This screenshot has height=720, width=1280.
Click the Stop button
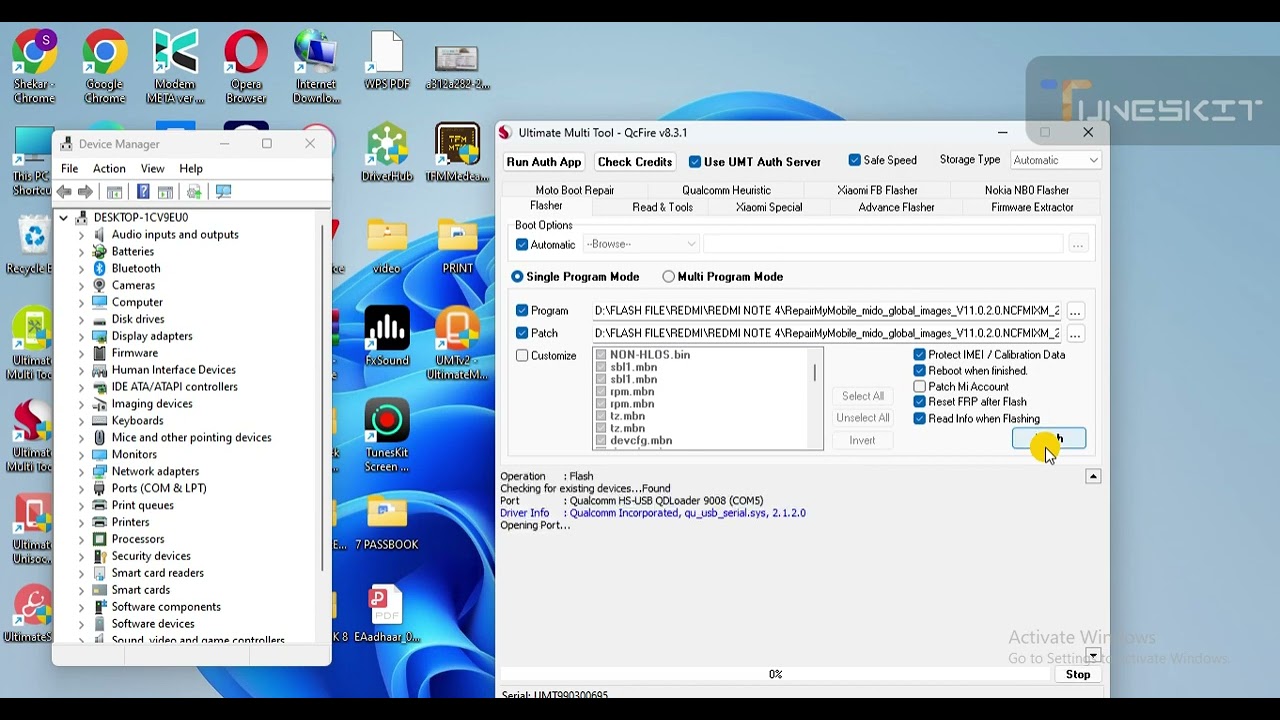(1078, 674)
